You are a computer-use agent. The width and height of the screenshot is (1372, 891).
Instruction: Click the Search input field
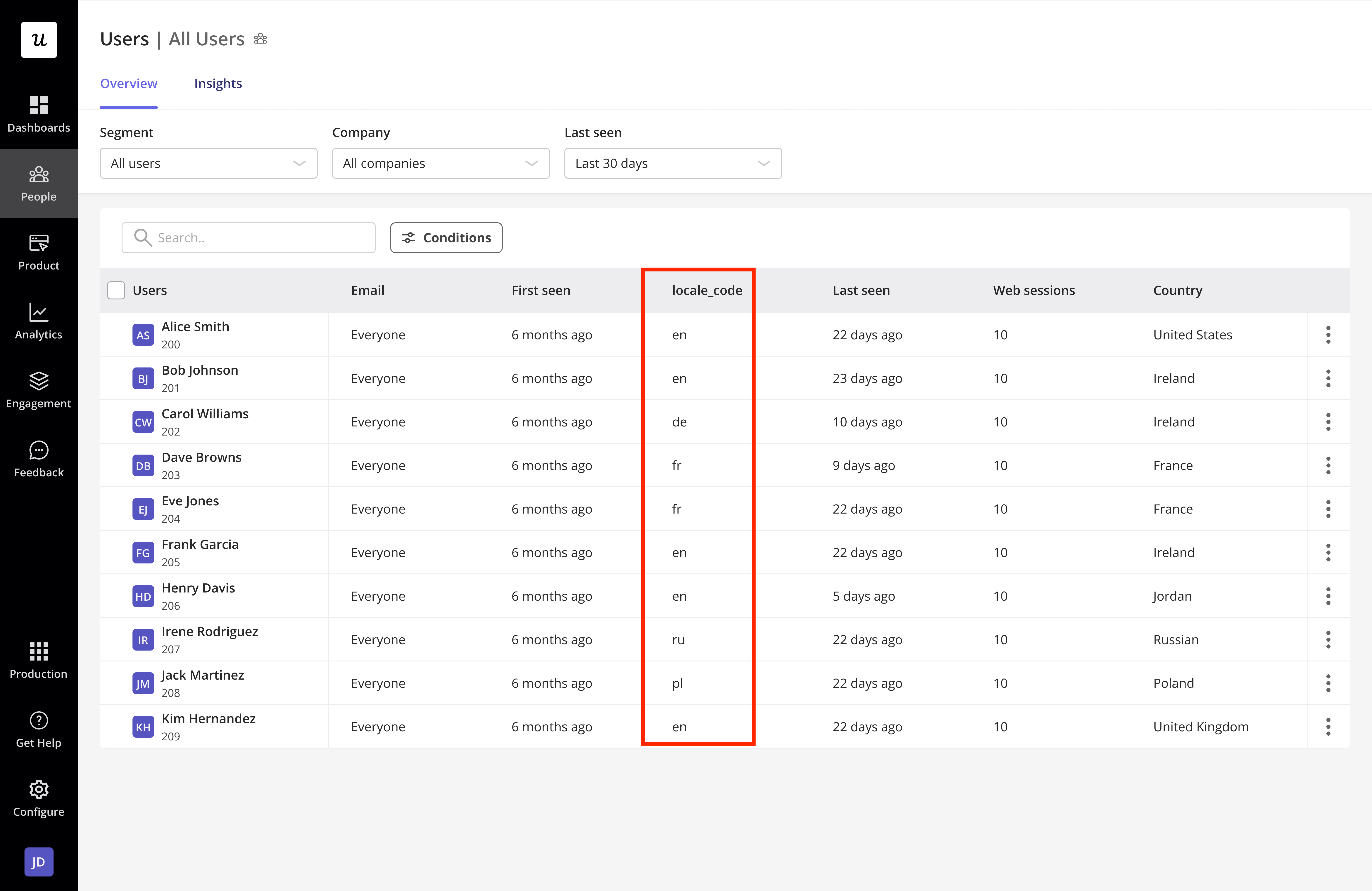[x=248, y=237]
